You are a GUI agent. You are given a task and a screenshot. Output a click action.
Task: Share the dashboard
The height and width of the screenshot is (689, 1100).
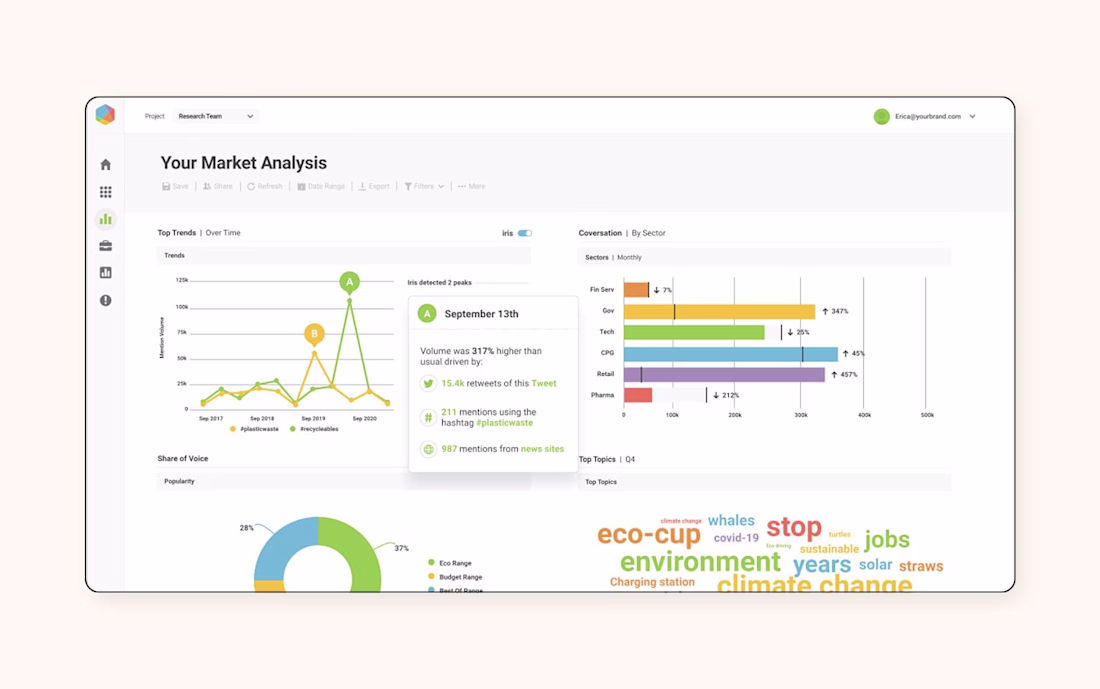tap(217, 187)
